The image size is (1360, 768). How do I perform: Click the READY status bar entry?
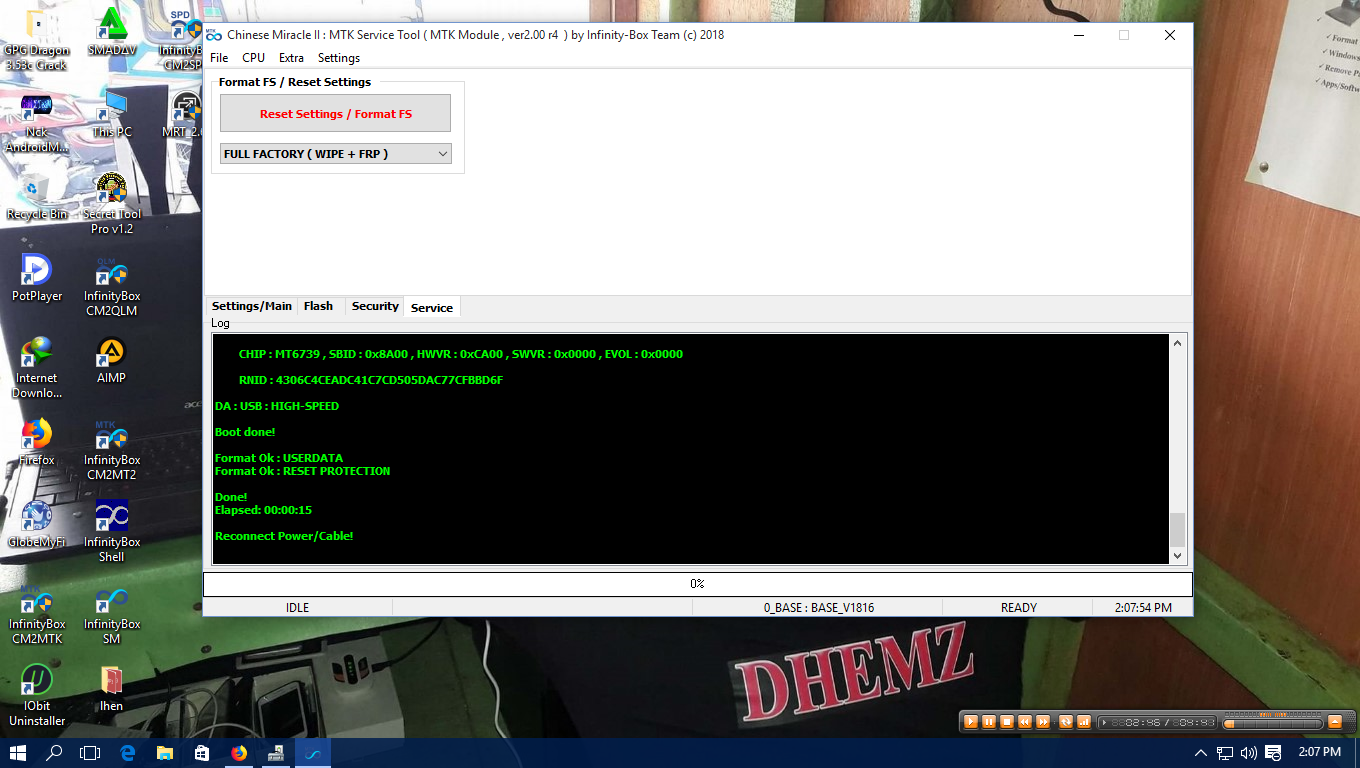(x=1019, y=607)
